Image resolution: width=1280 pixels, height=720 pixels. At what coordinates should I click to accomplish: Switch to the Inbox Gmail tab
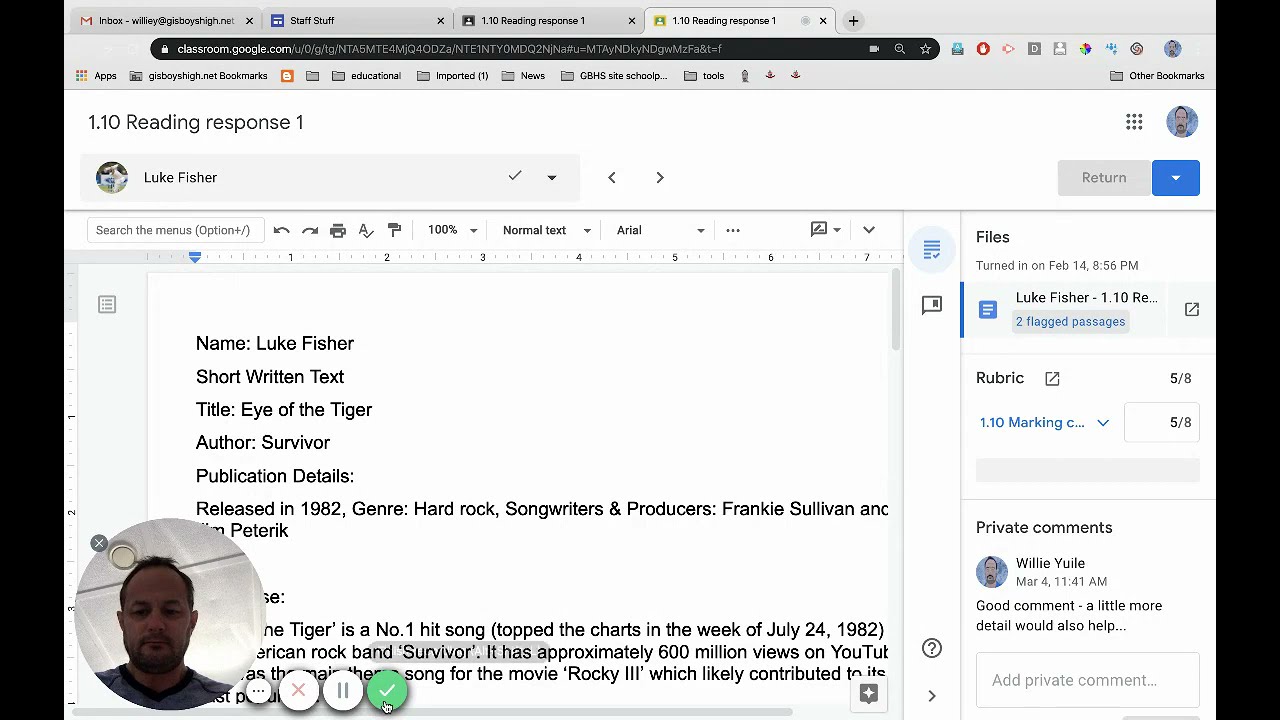click(x=165, y=20)
